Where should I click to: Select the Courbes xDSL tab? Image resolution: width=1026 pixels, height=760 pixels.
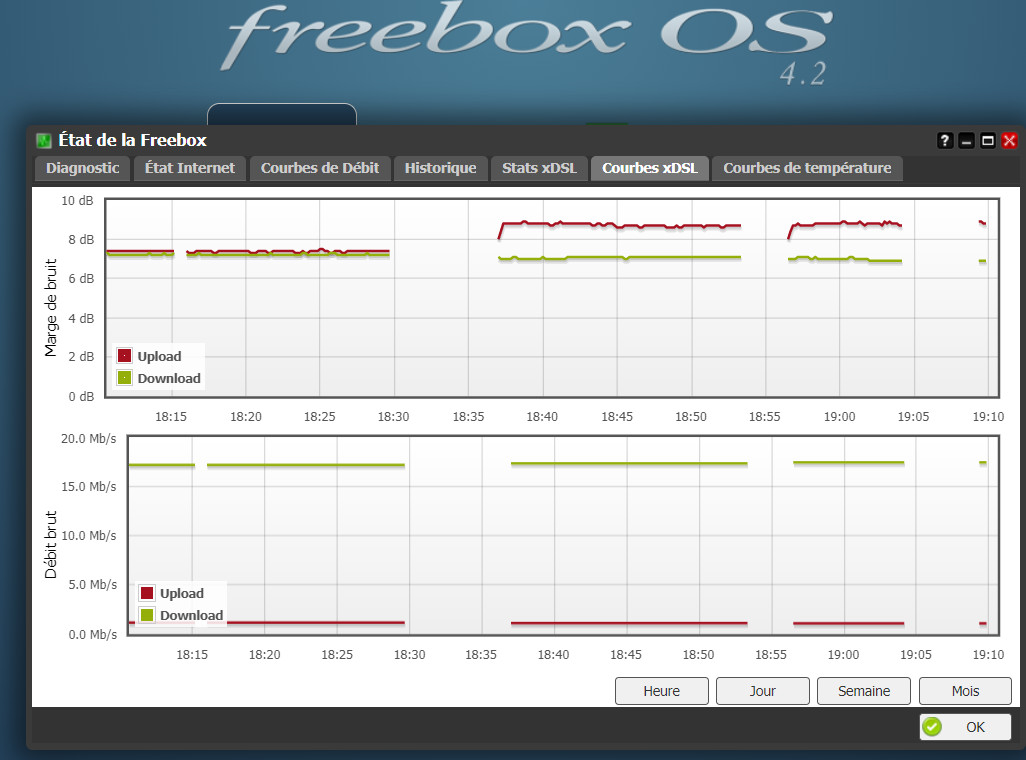pos(650,168)
